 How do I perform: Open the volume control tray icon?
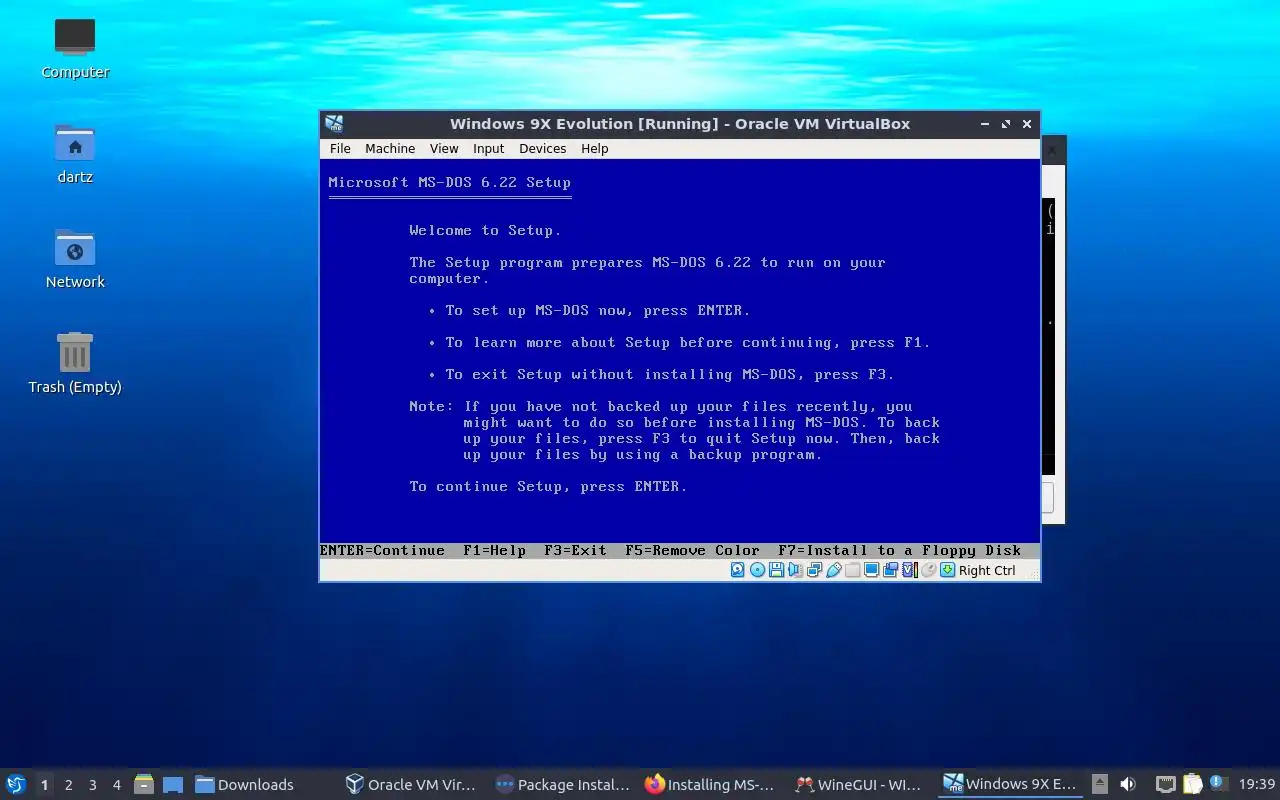click(x=1128, y=784)
